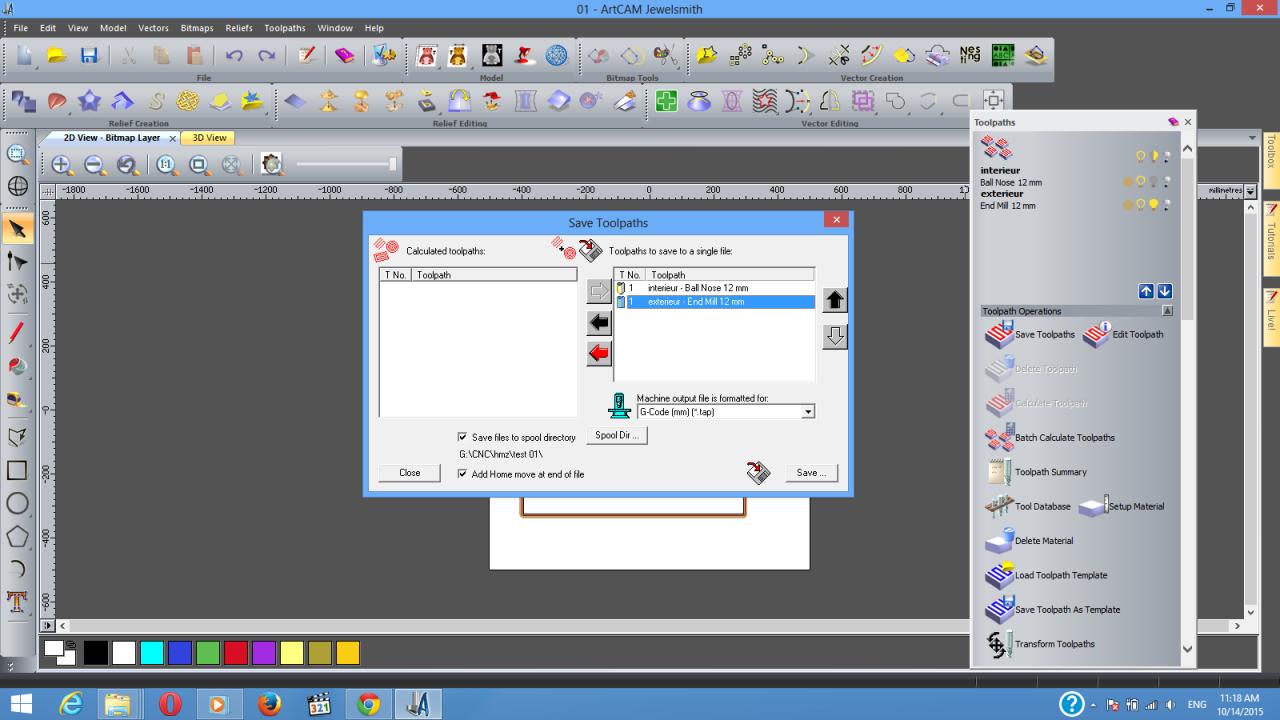Click the Undo arrow icon
This screenshot has height=720, width=1280.
234,57
